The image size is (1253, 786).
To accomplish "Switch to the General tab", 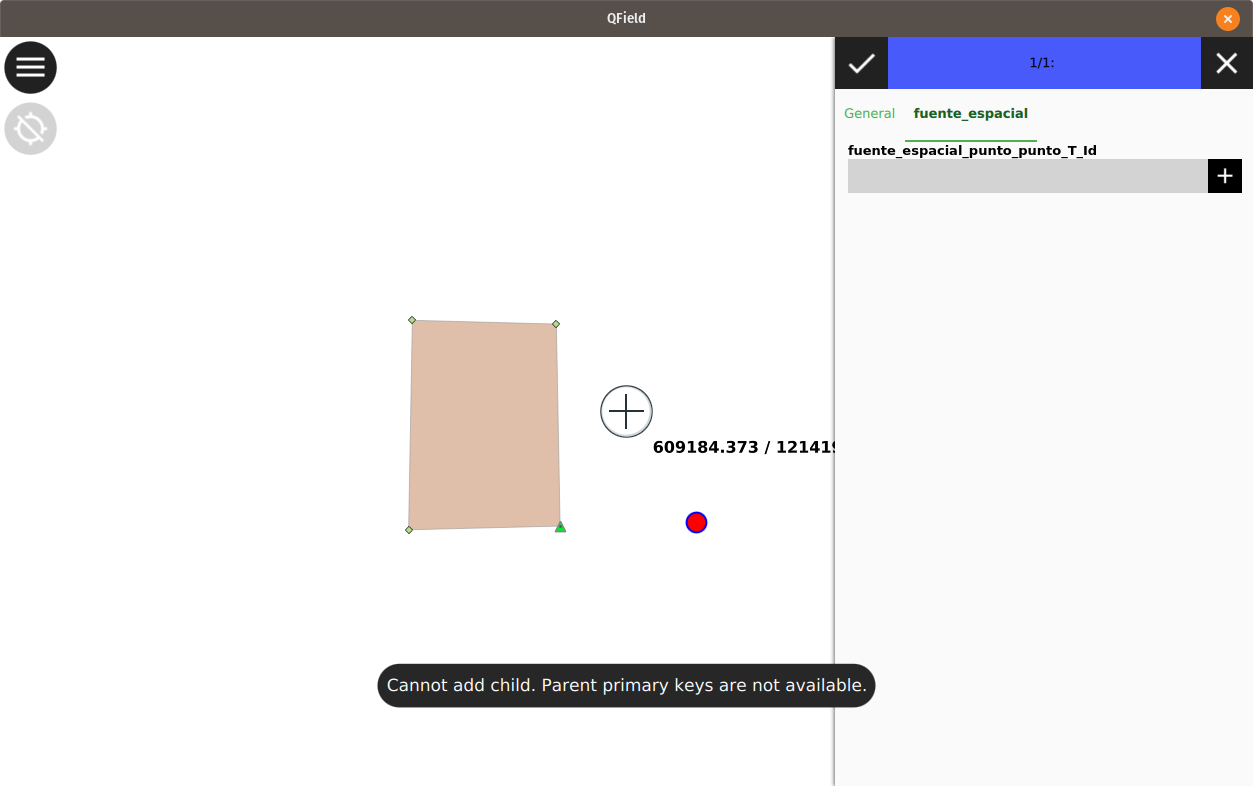I will click(x=869, y=113).
